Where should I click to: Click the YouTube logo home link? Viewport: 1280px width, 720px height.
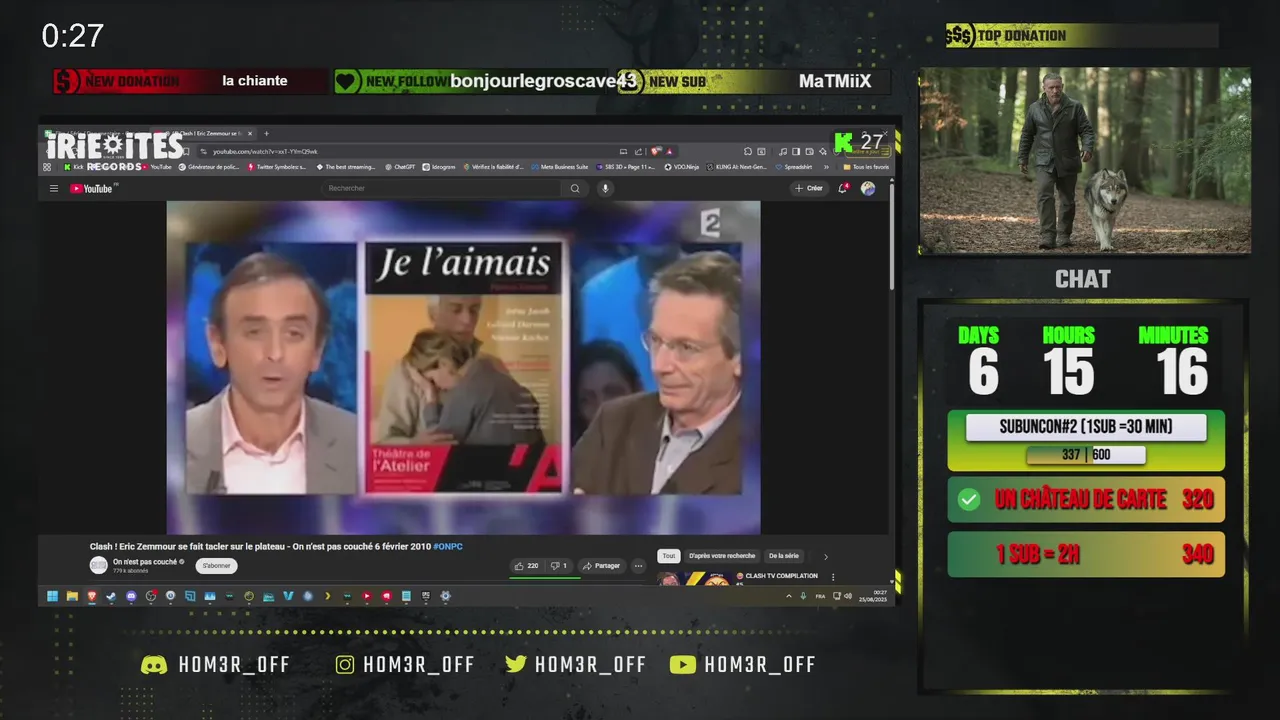point(91,188)
